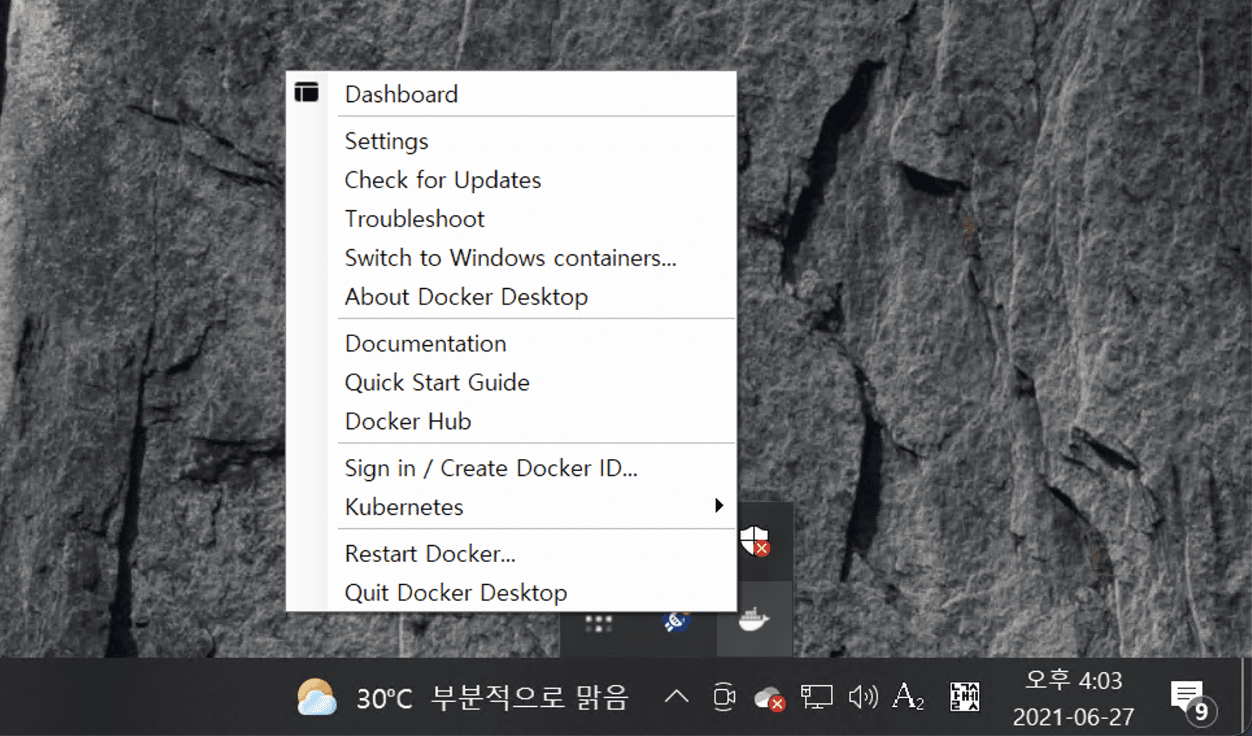Click the Dashboard panel icon in the menu
Screen dimensions: 1252x736
[x=307, y=93]
